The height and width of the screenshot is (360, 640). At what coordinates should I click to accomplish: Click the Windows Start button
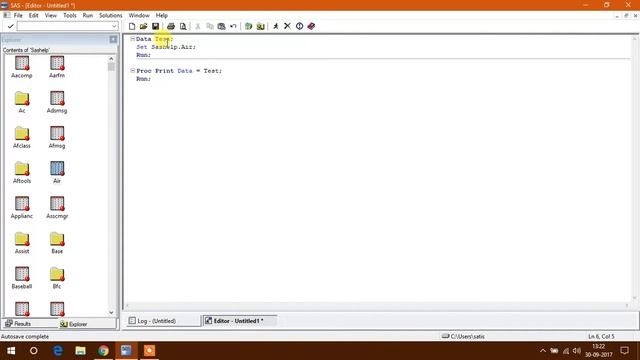[11, 351]
